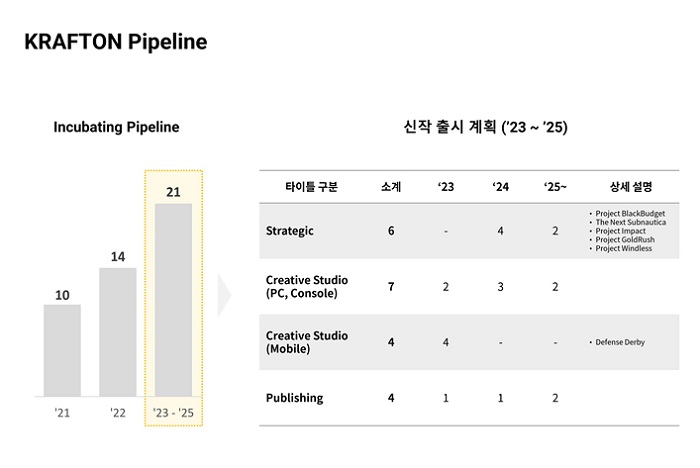Select the Incubating Pipeline chart heading
Image resolution: width=700 pixels, height=468 pixels.
116,127
